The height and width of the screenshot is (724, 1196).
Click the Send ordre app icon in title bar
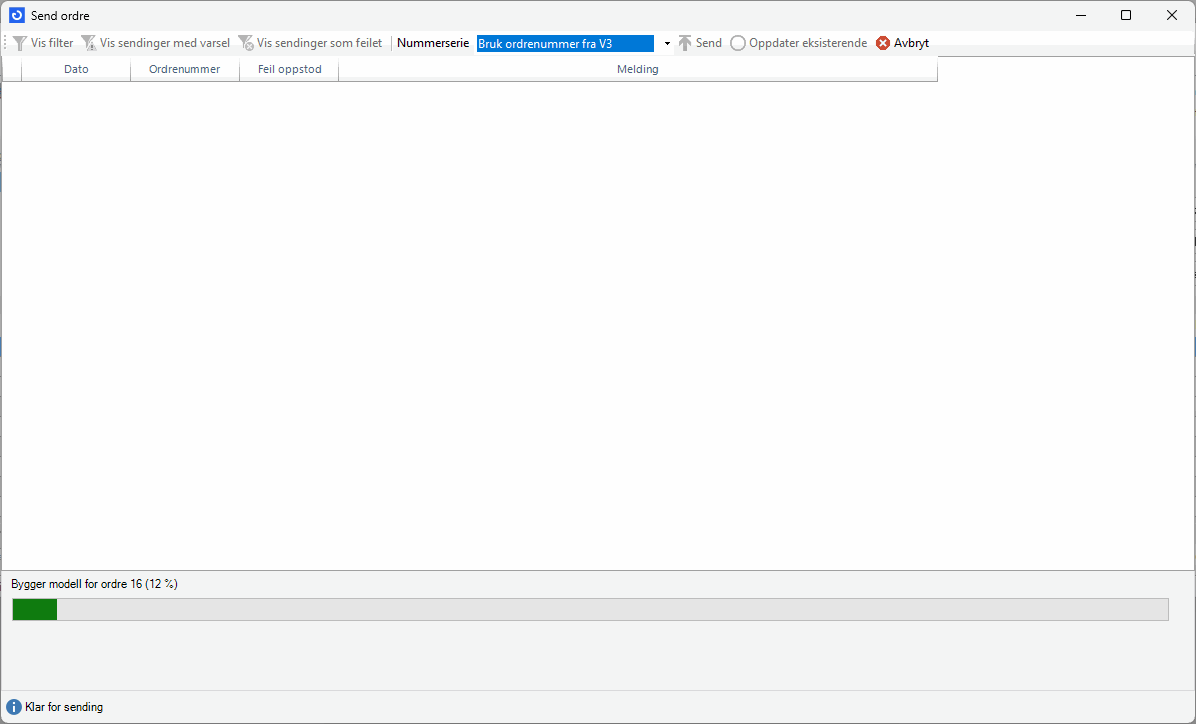coord(17,16)
